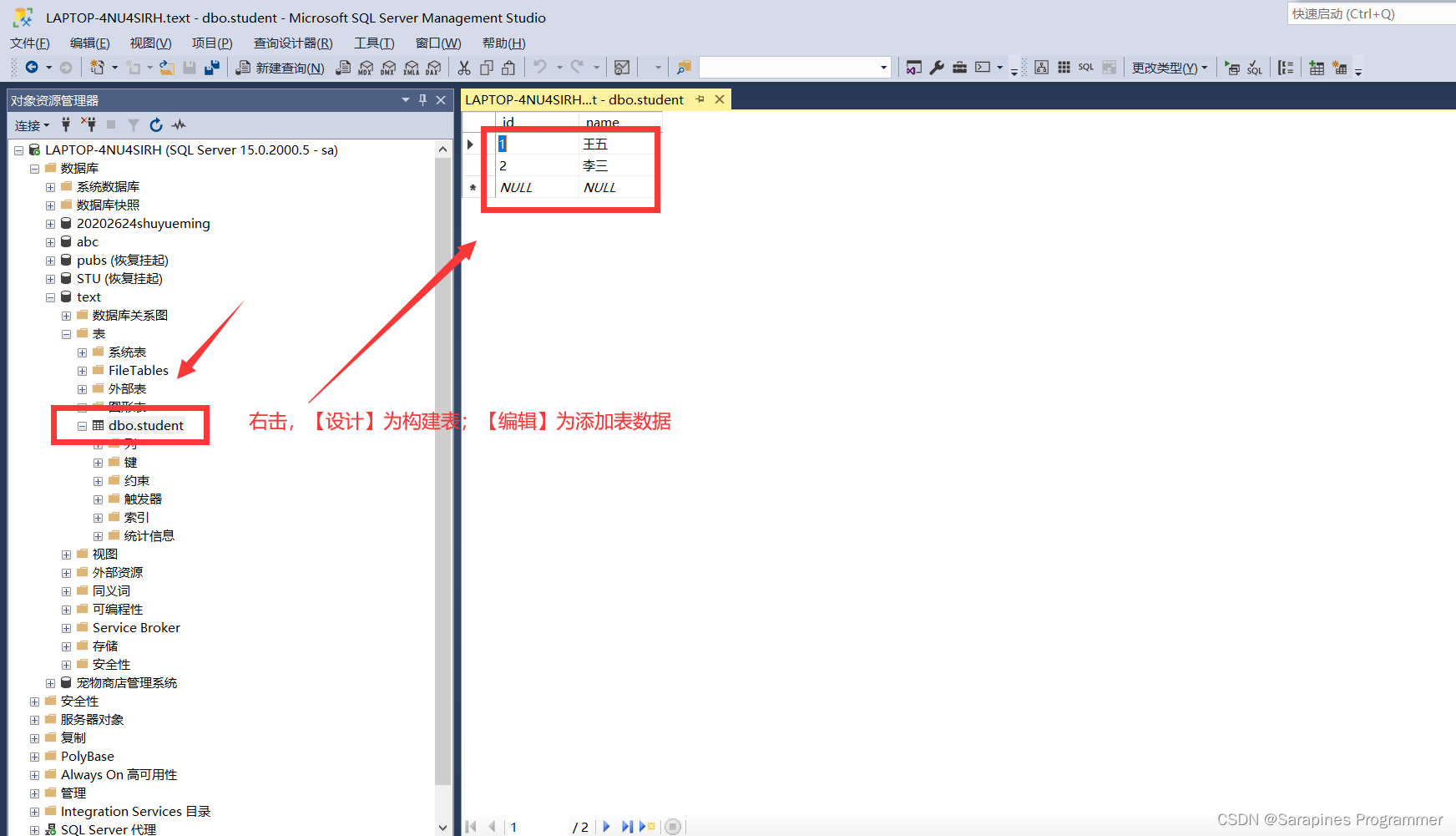Click the navigate Back arrow icon
The height and width of the screenshot is (836, 1456).
pos(32,67)
